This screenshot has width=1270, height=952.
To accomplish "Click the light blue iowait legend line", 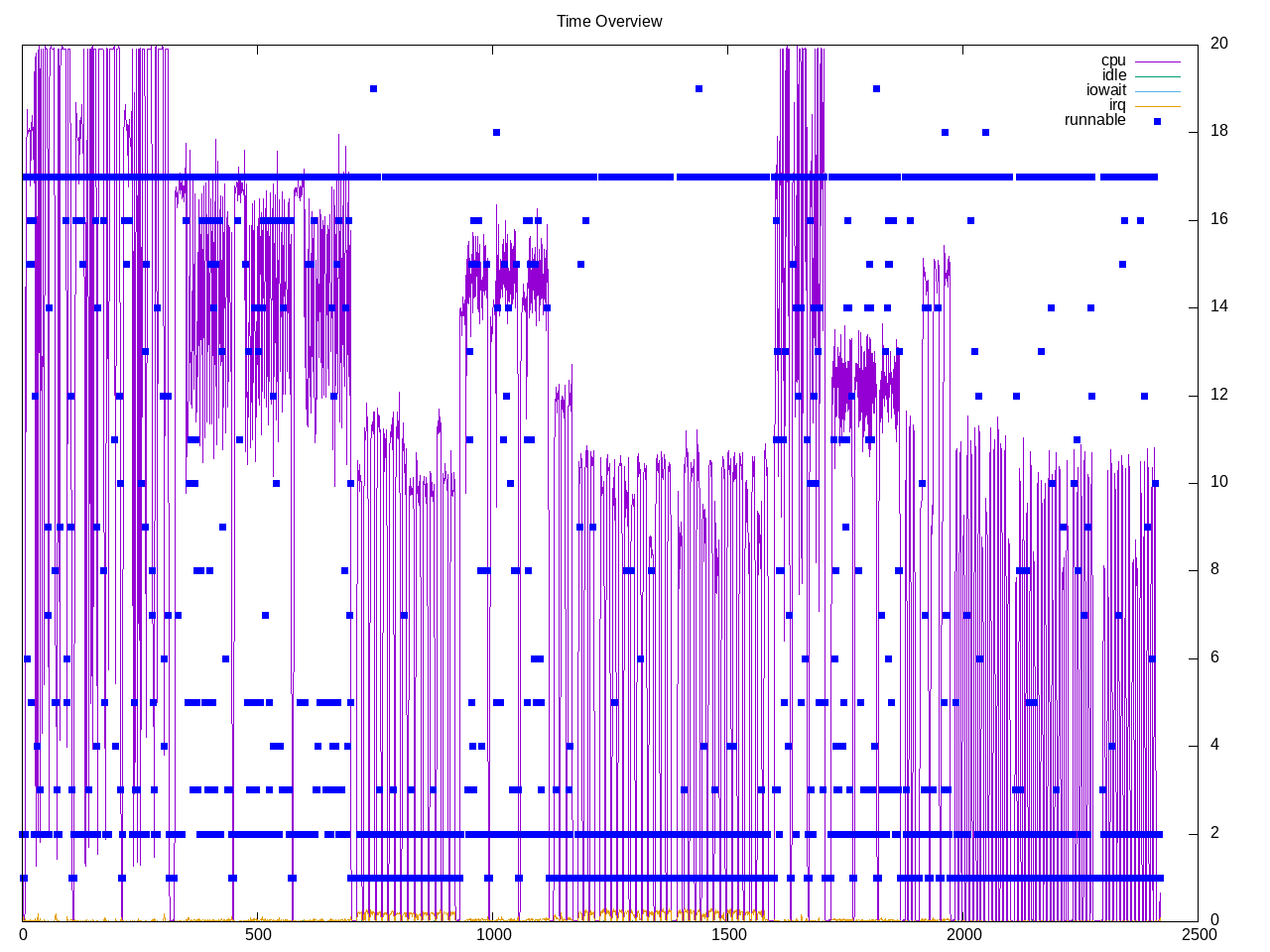I will [1157, 91].
